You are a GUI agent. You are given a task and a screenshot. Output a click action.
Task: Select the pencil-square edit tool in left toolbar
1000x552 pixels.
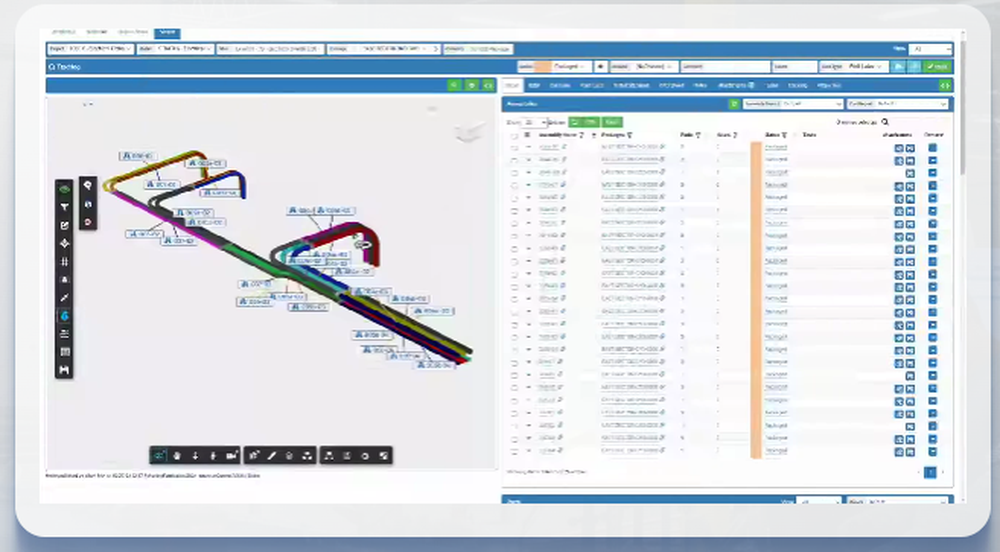(x=64, y=225)
